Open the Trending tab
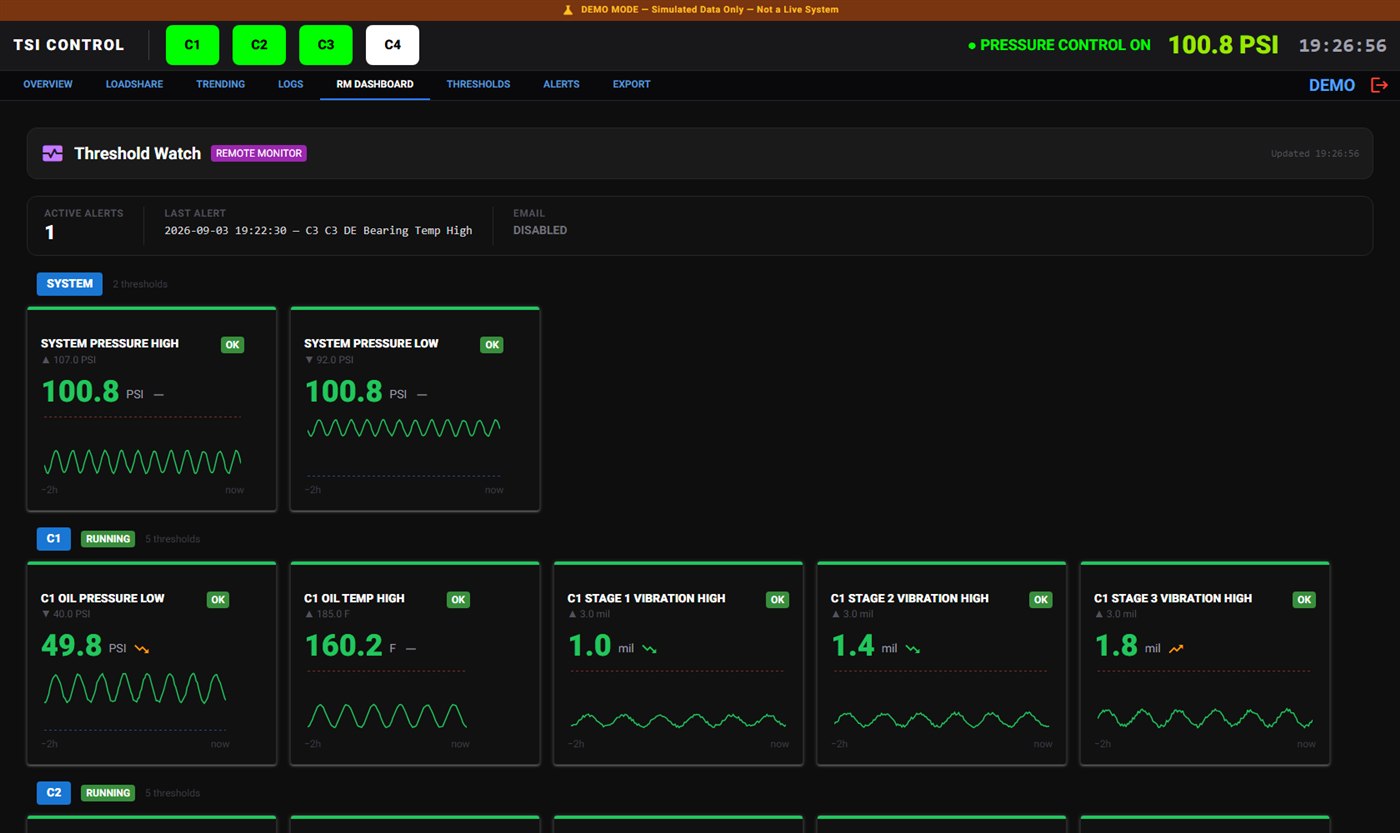This screenshot has width=1400, height=833. (x=220, y=84)
